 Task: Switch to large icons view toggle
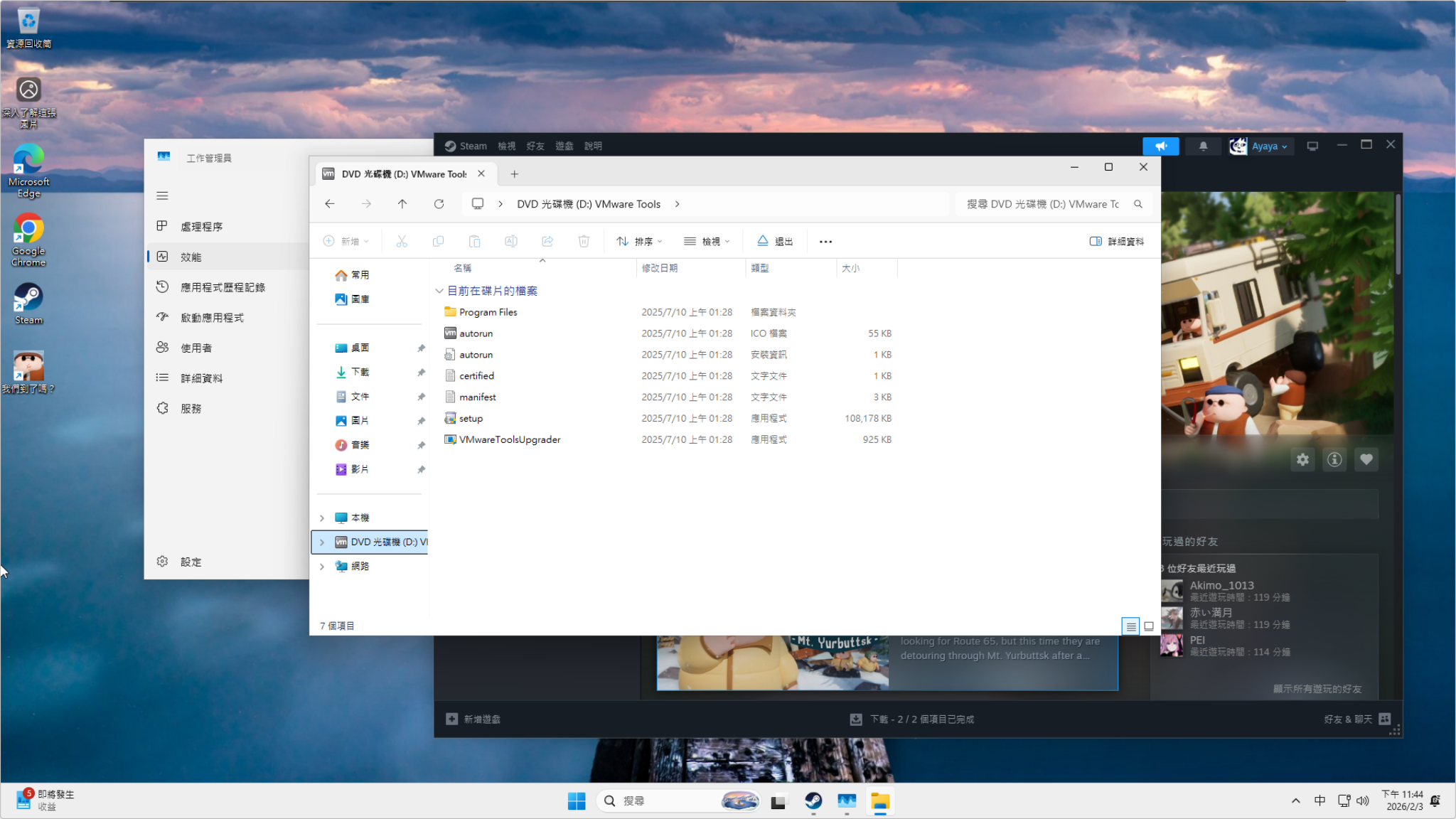[x=1148, y=626]
